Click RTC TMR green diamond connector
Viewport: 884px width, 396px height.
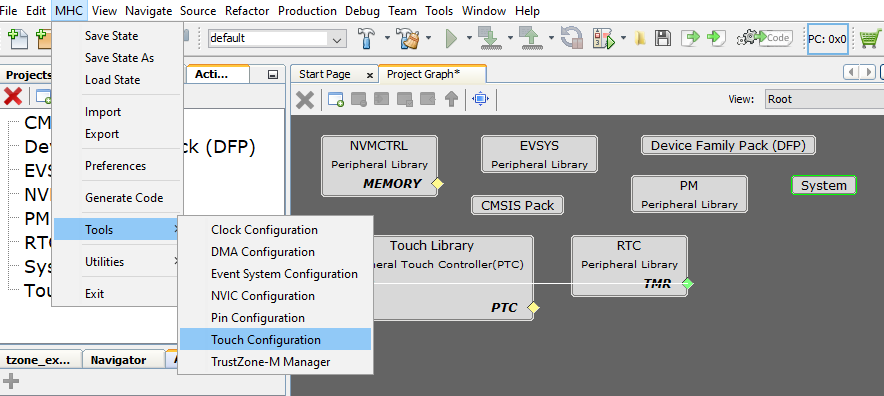click(687, 284)
